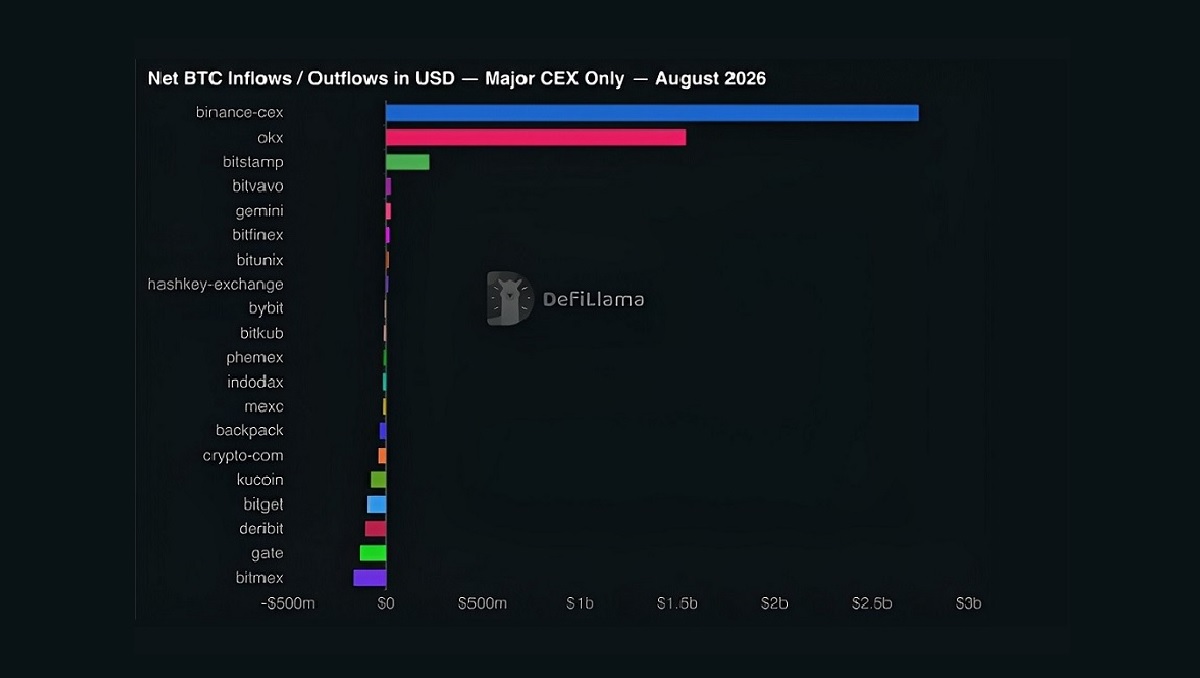Click the "bitstamp" label
The image size is (1200, 678).
coord(253,162)
